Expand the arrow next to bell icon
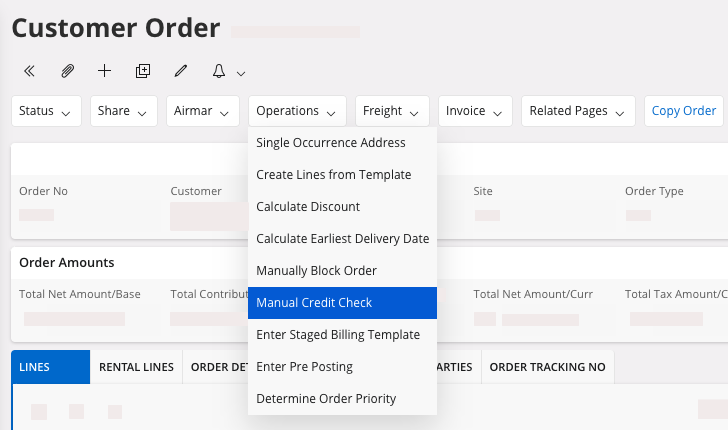Viewport: 728px width, 430px height. tap(241, 73)
